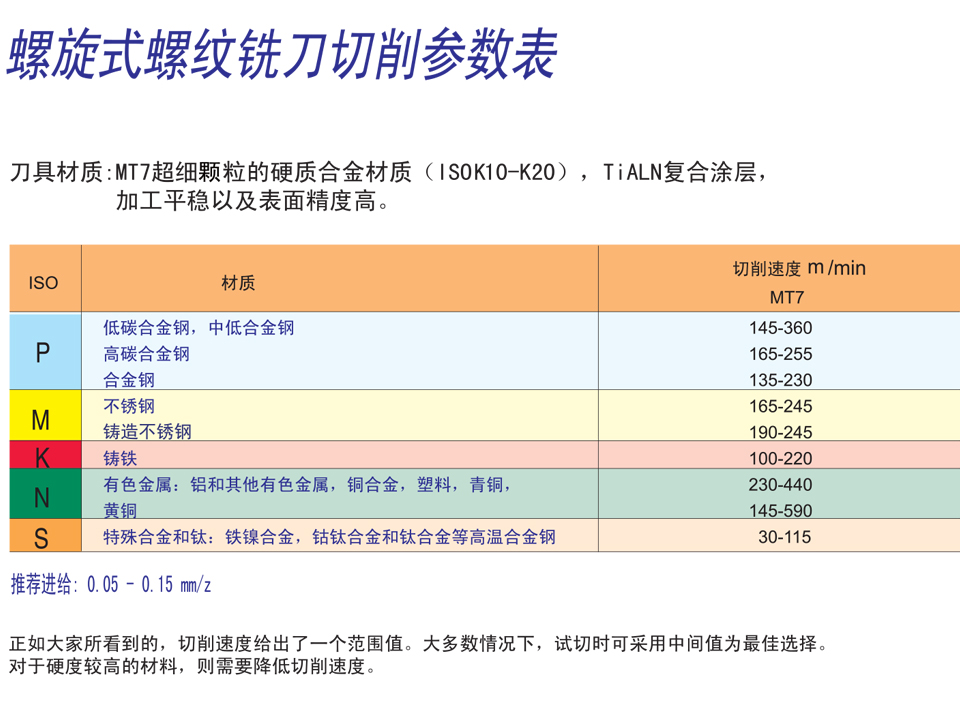This screenshot has height=711, width=960.
Task: Click the 切削速度 m/min header text
Action: (x=799, y=268)
